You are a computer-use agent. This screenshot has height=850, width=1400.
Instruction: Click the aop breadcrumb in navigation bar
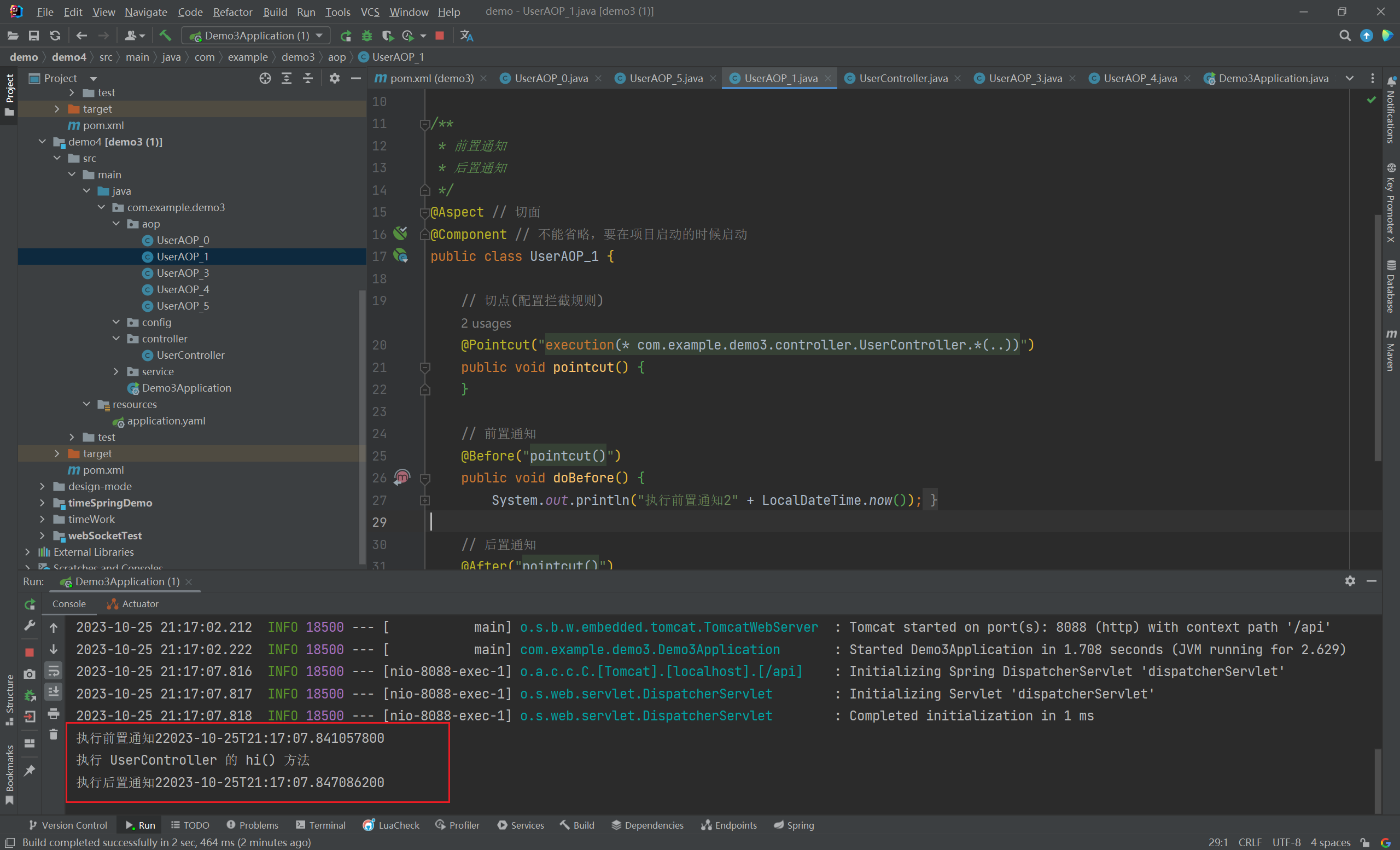pos(336,57)
